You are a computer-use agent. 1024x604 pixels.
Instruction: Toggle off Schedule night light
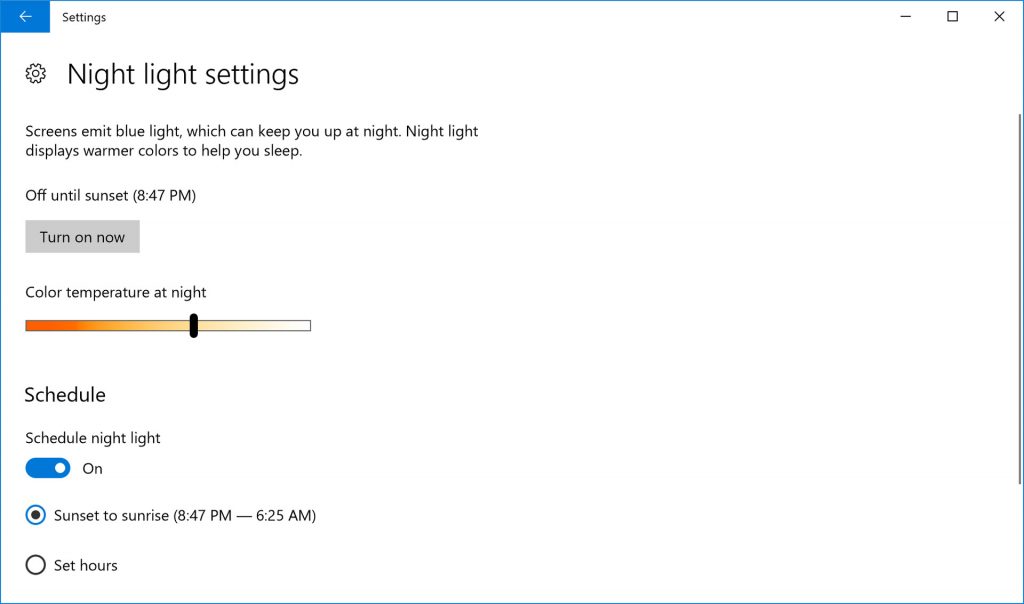47,467
